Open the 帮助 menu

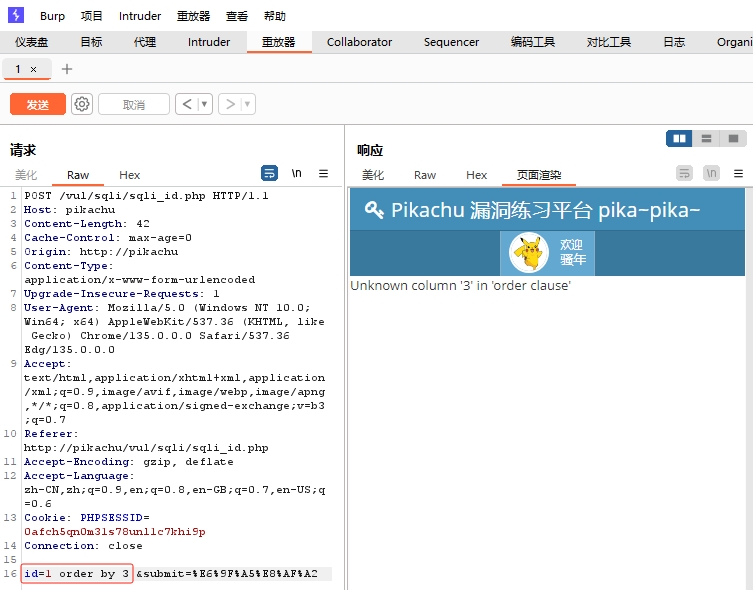(275, 16)
